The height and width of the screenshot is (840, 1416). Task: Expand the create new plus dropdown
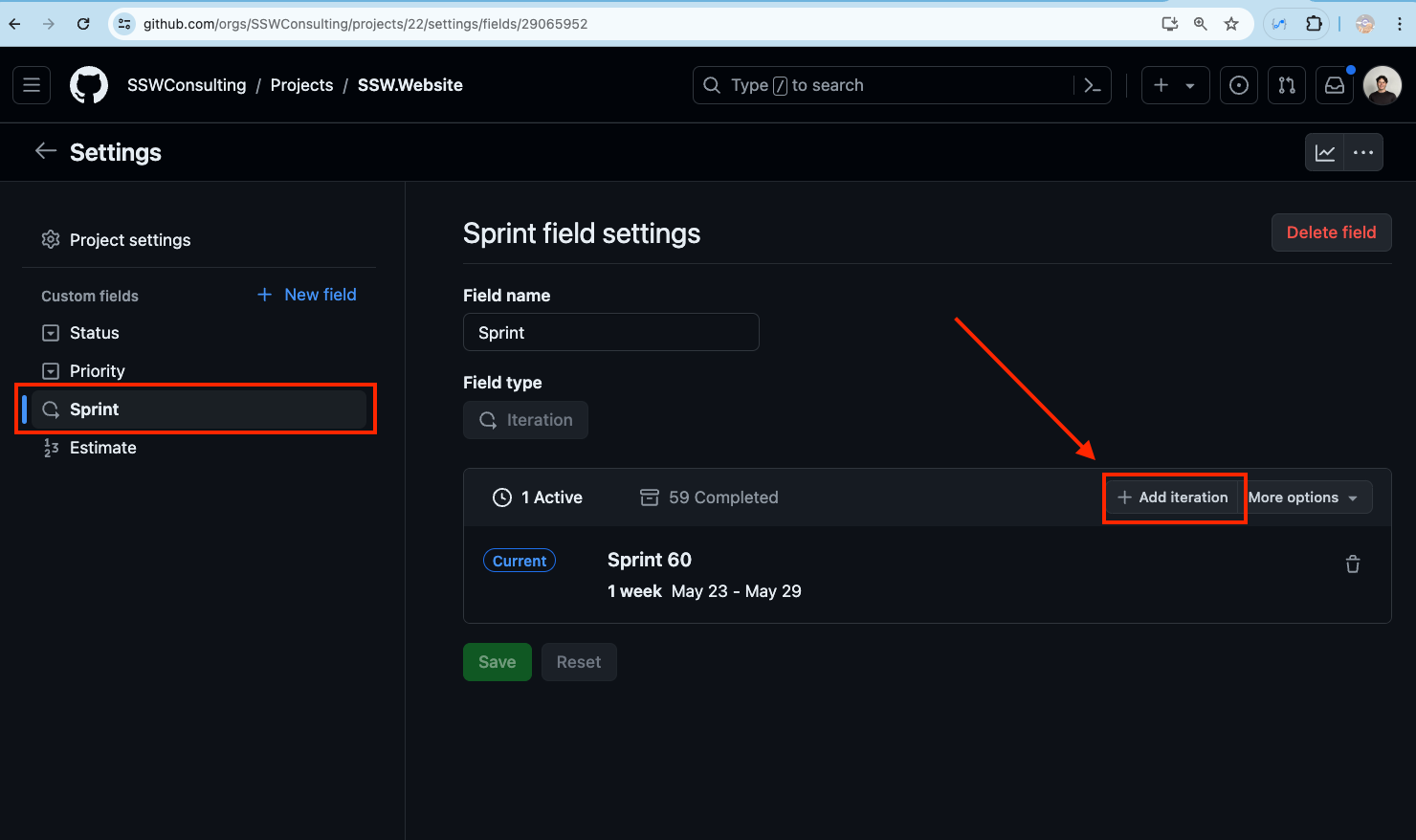click(1175, 85)
